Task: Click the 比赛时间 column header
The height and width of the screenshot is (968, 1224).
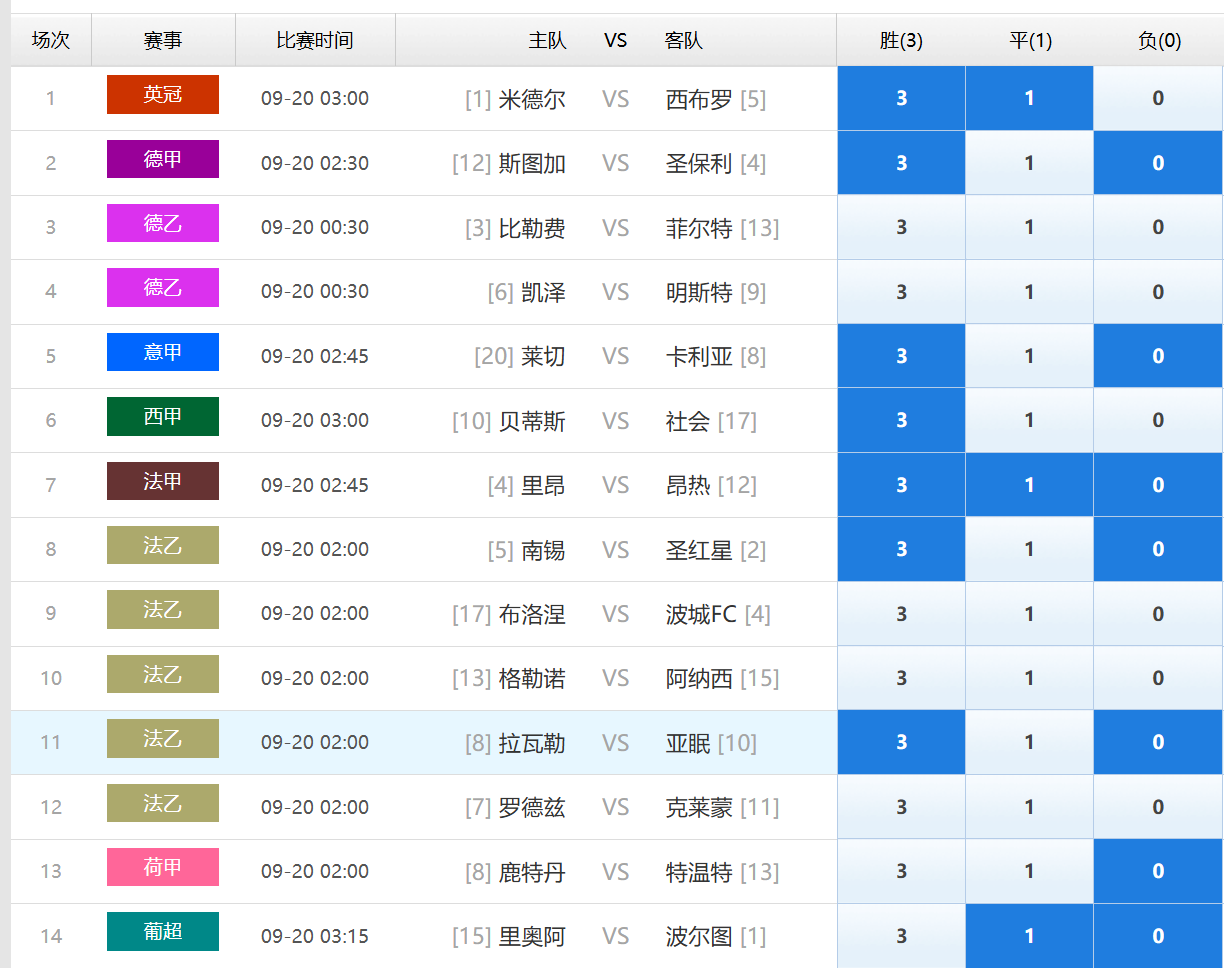Action: click(315, 41)
